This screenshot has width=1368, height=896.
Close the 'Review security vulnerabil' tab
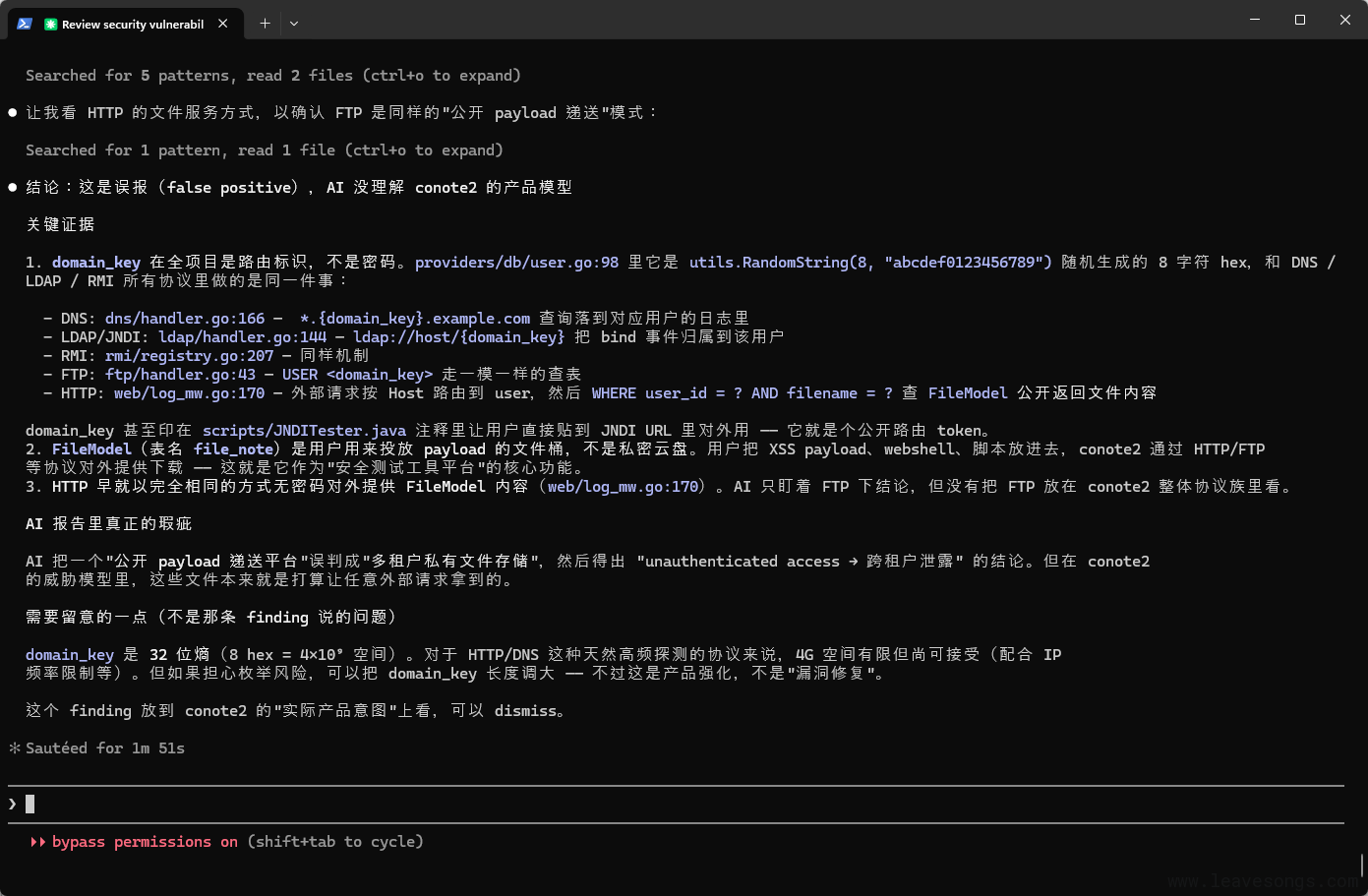223,24
